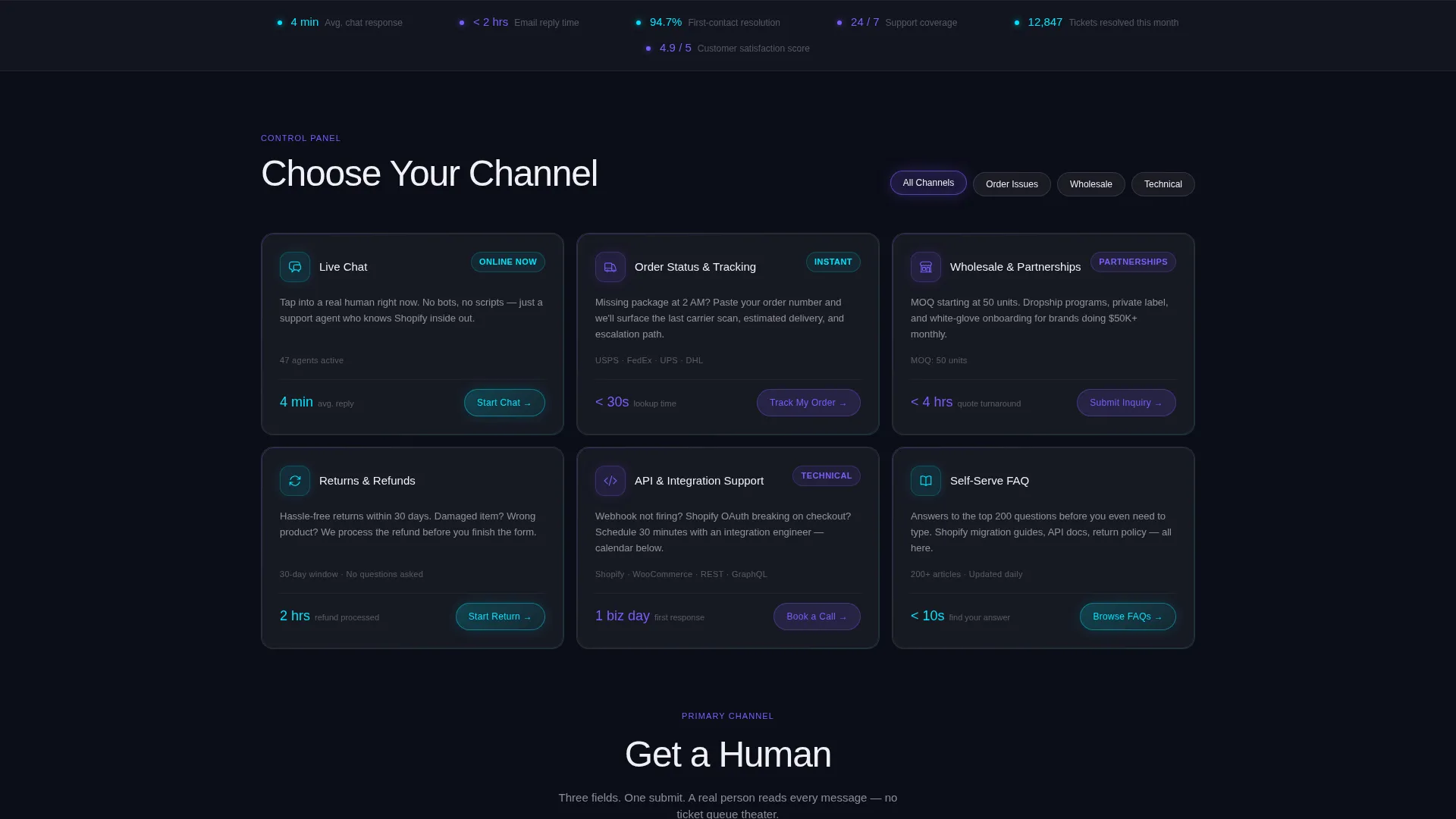The width and height of the screenshot is (1456, 819).
Task: Click the Self-Serve FAQ book icon
Action: (926, 481)
